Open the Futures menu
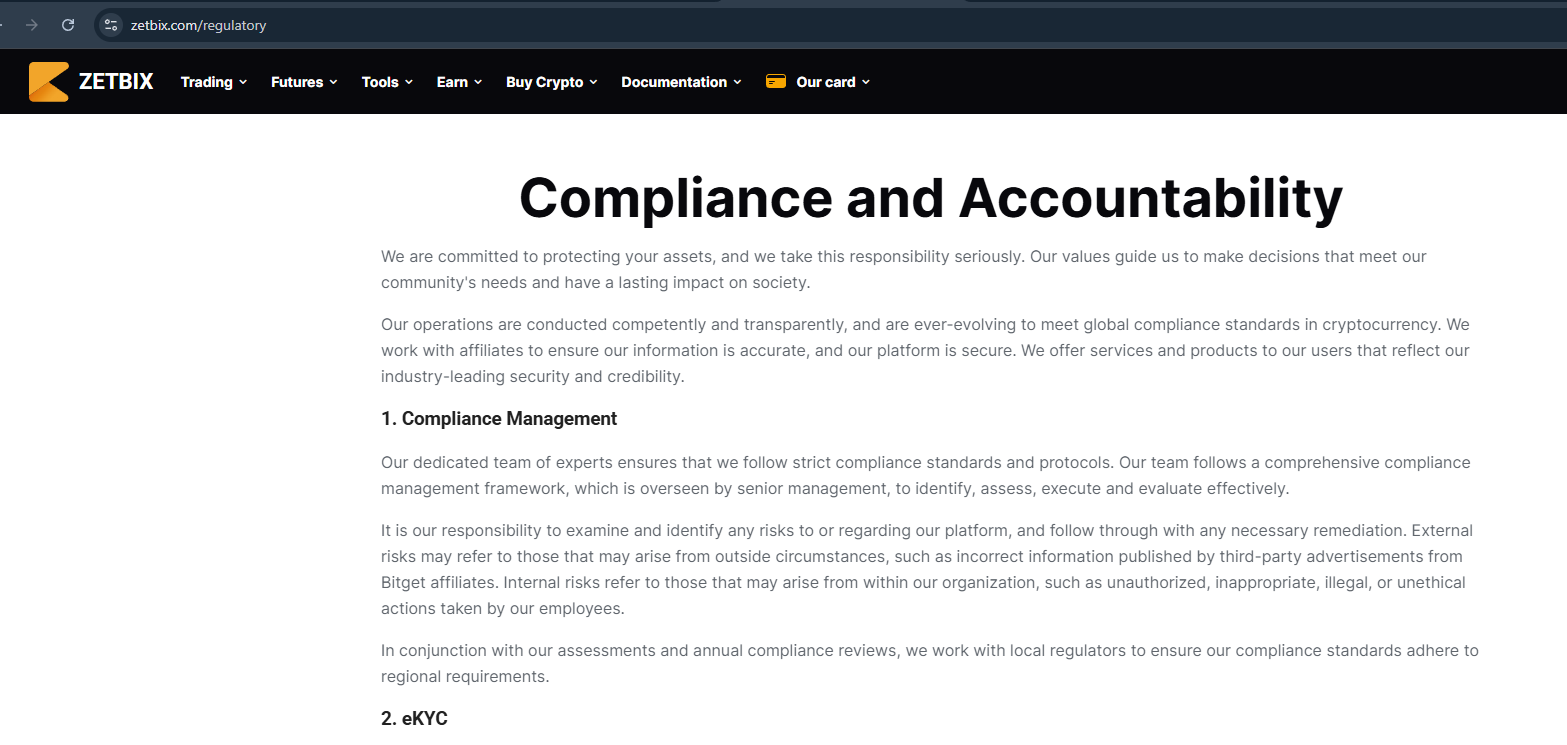 (x=304, y=82)
